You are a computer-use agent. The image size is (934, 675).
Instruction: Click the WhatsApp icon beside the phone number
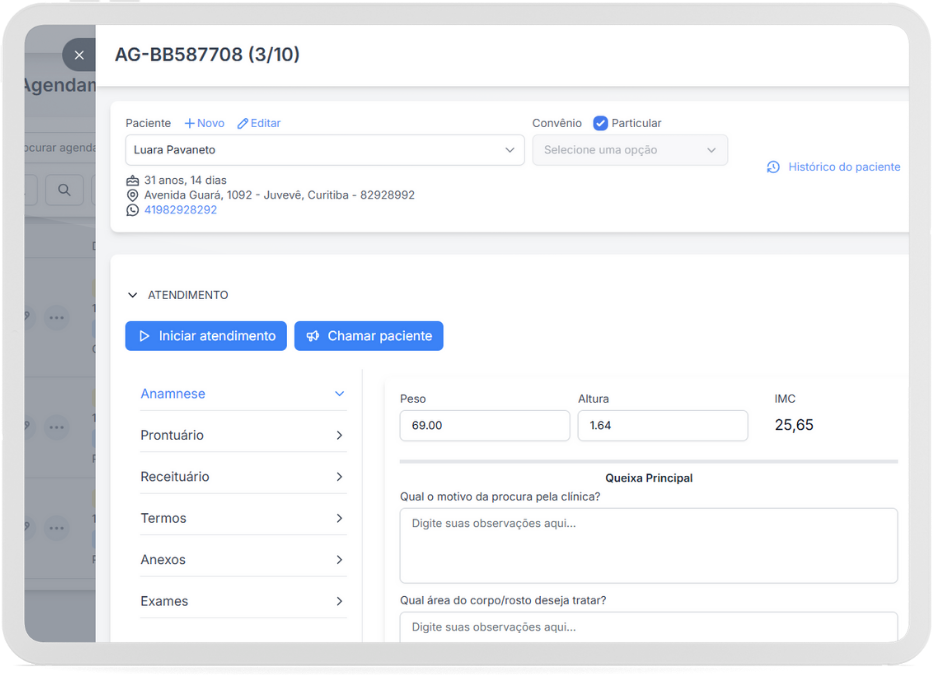[133, 210]
